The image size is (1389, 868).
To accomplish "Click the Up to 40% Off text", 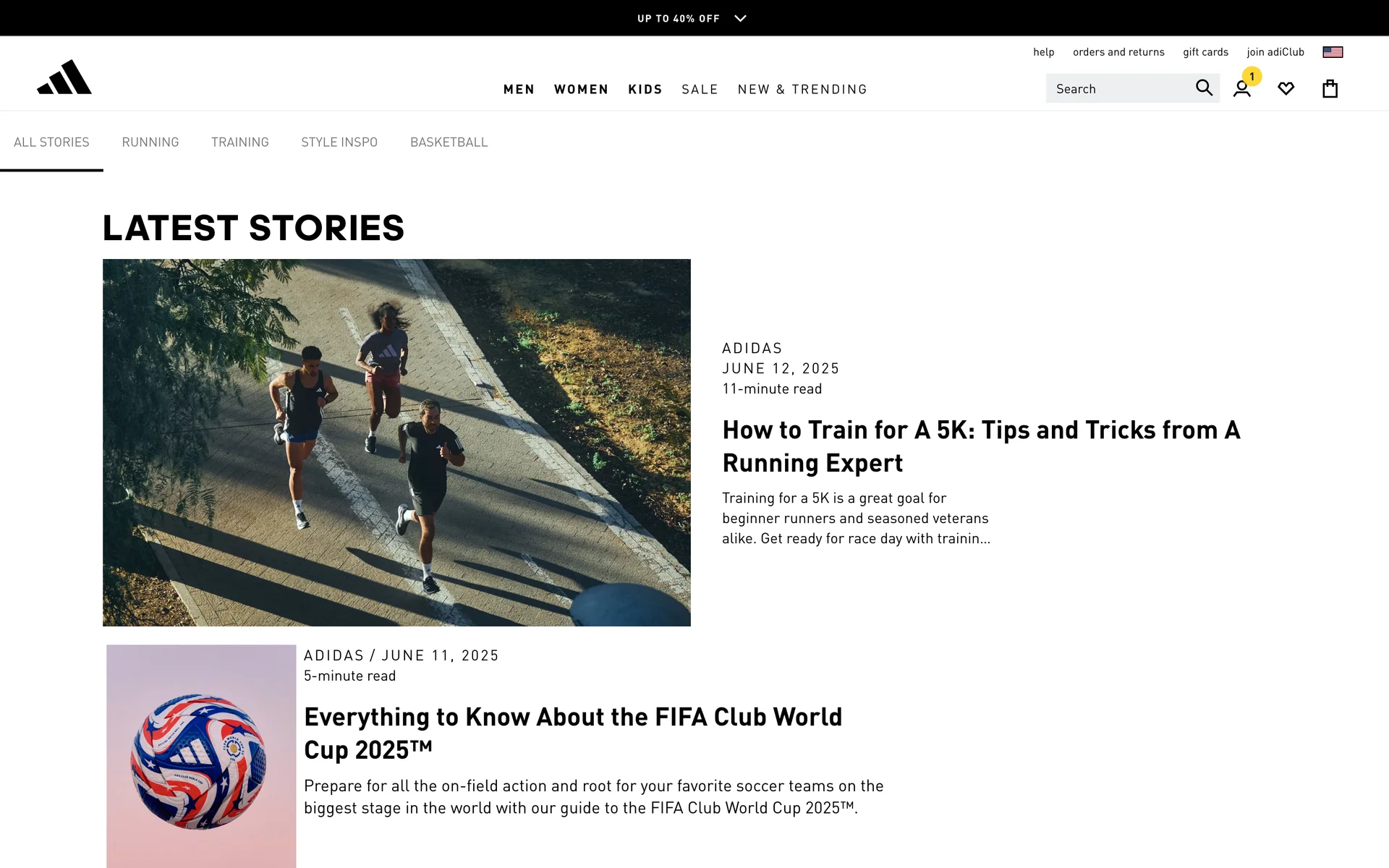I will pyautogui.click(x=678, y=19).
